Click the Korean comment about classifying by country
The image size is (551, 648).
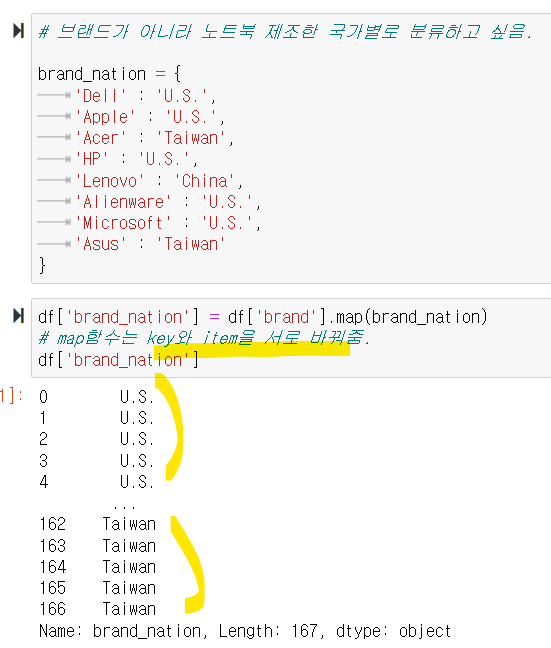[x=285, y=31]
